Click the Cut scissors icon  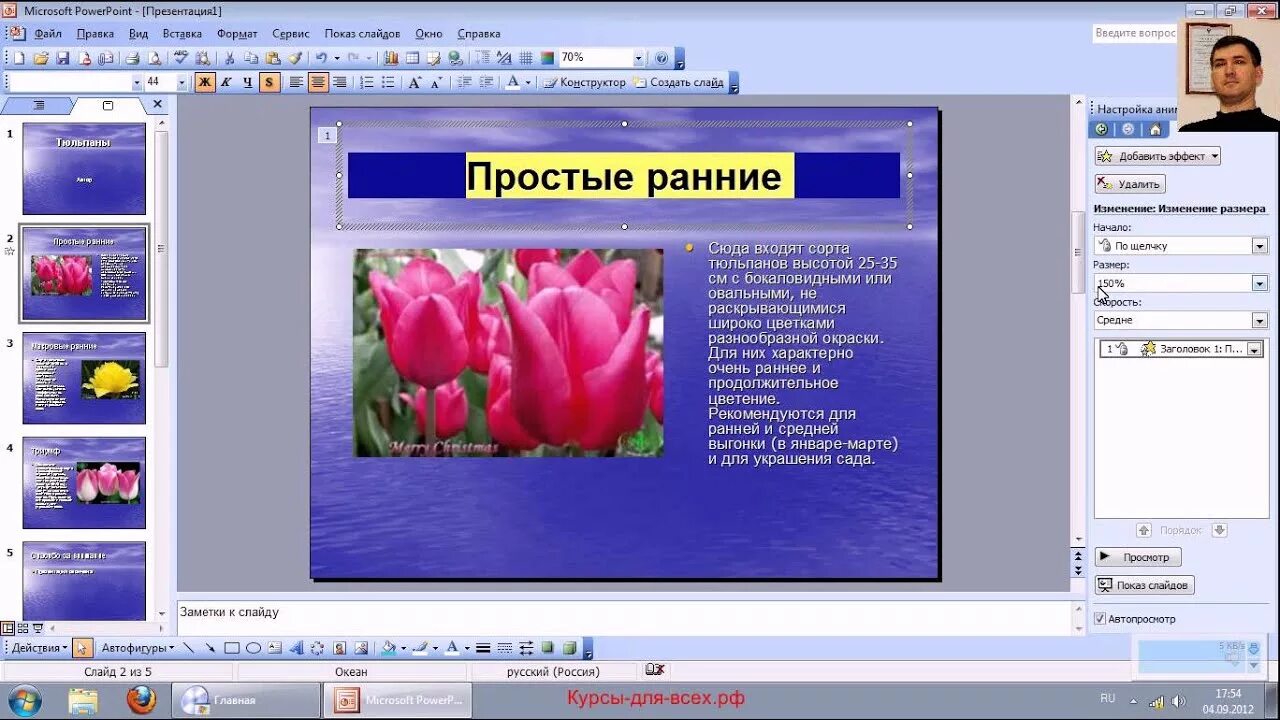pos(229,58)
